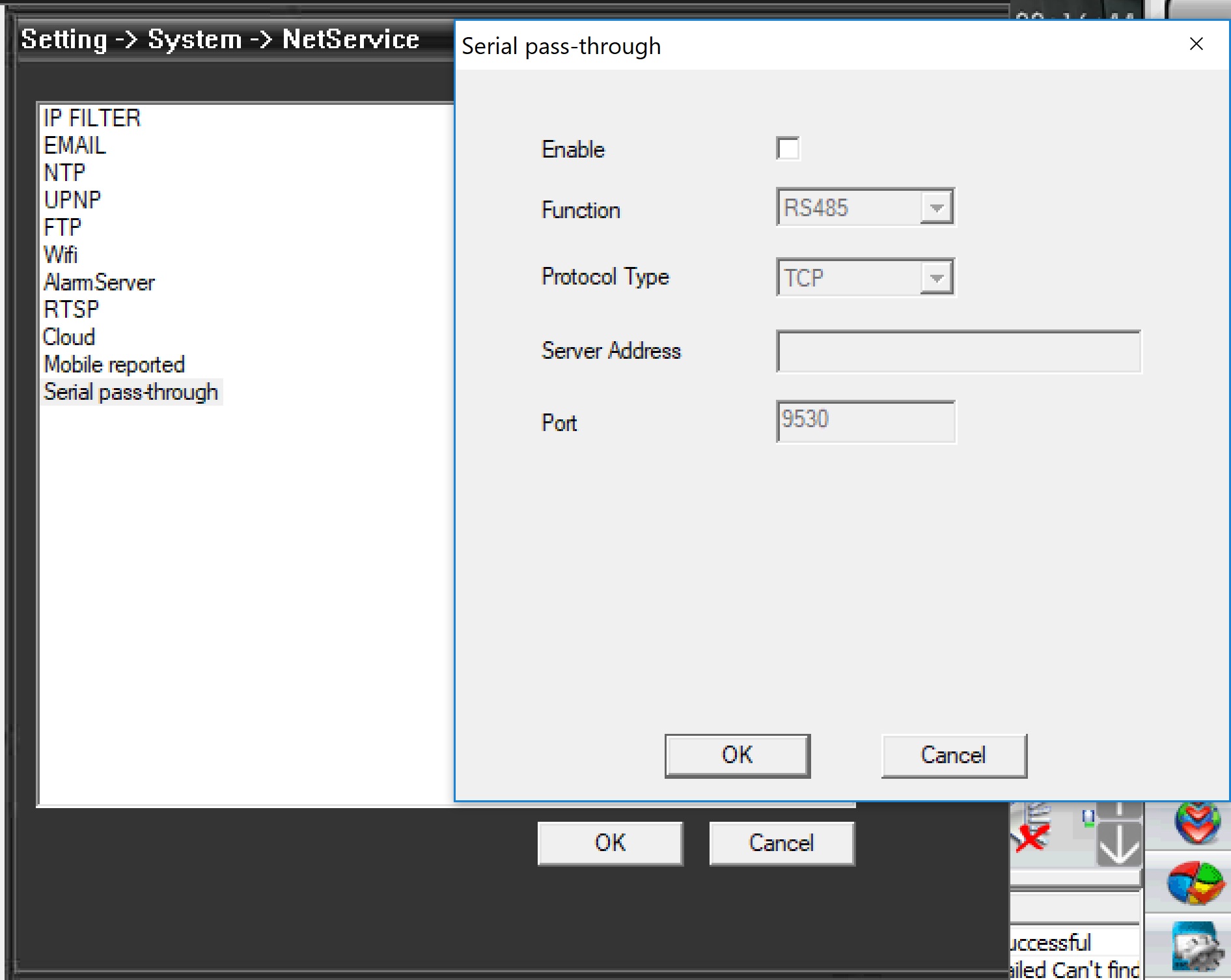
Task: Select EMAIL in the NetService list
Action: (75, 145)
